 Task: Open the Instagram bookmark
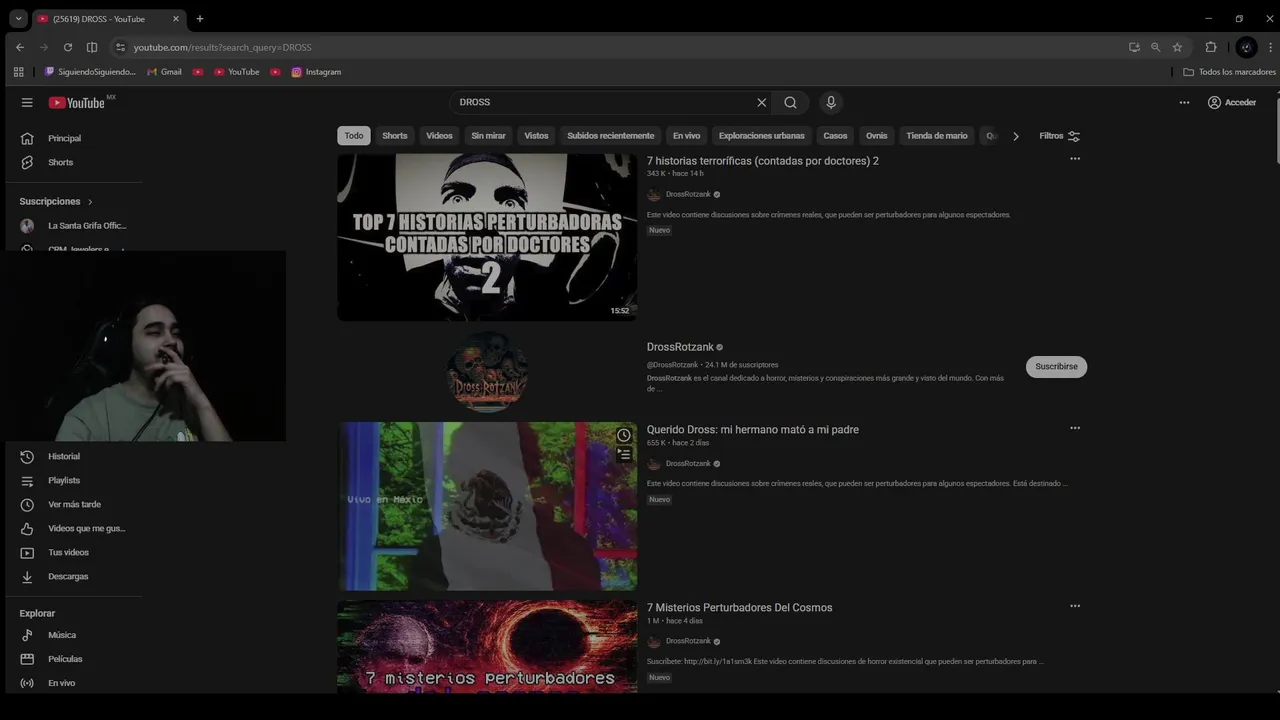point(316,72)
